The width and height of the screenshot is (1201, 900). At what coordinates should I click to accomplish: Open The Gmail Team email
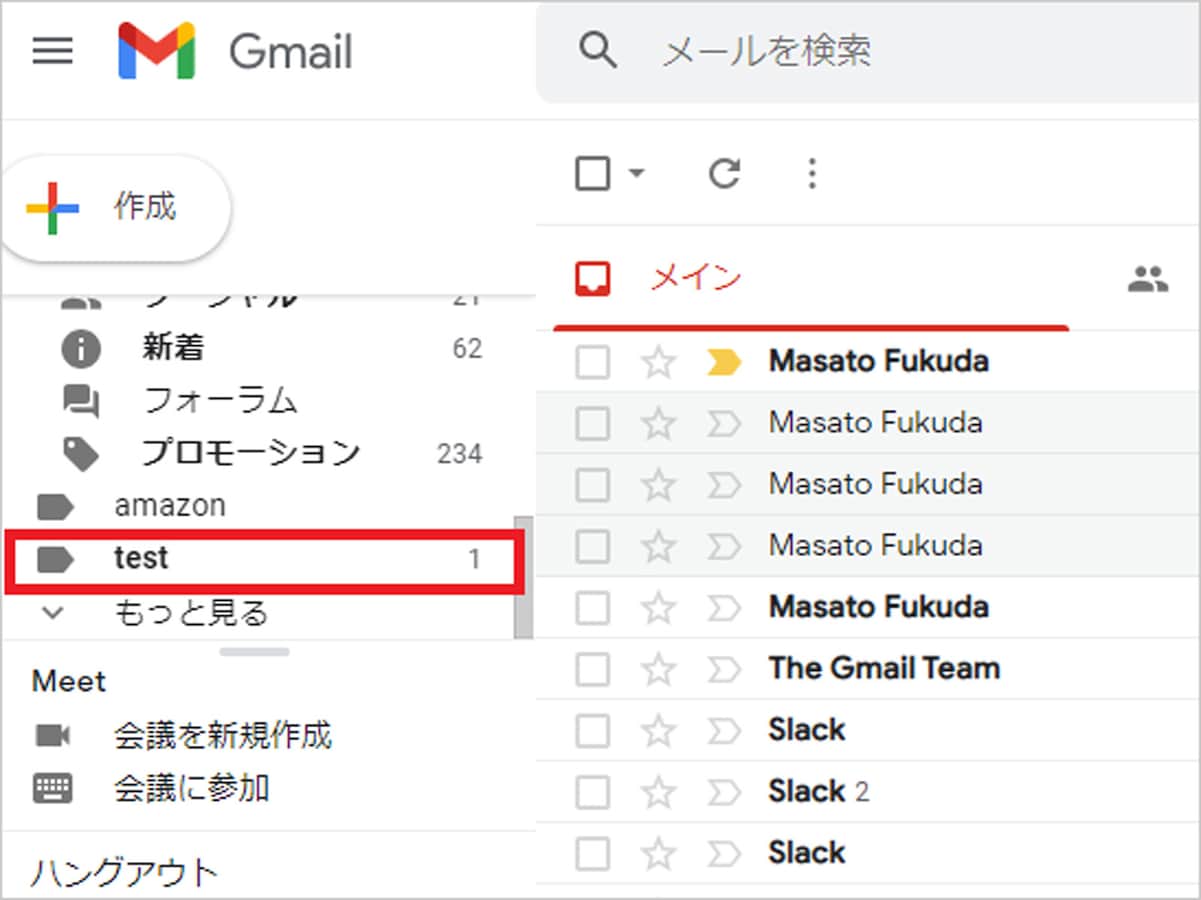[x=884, y=668]
